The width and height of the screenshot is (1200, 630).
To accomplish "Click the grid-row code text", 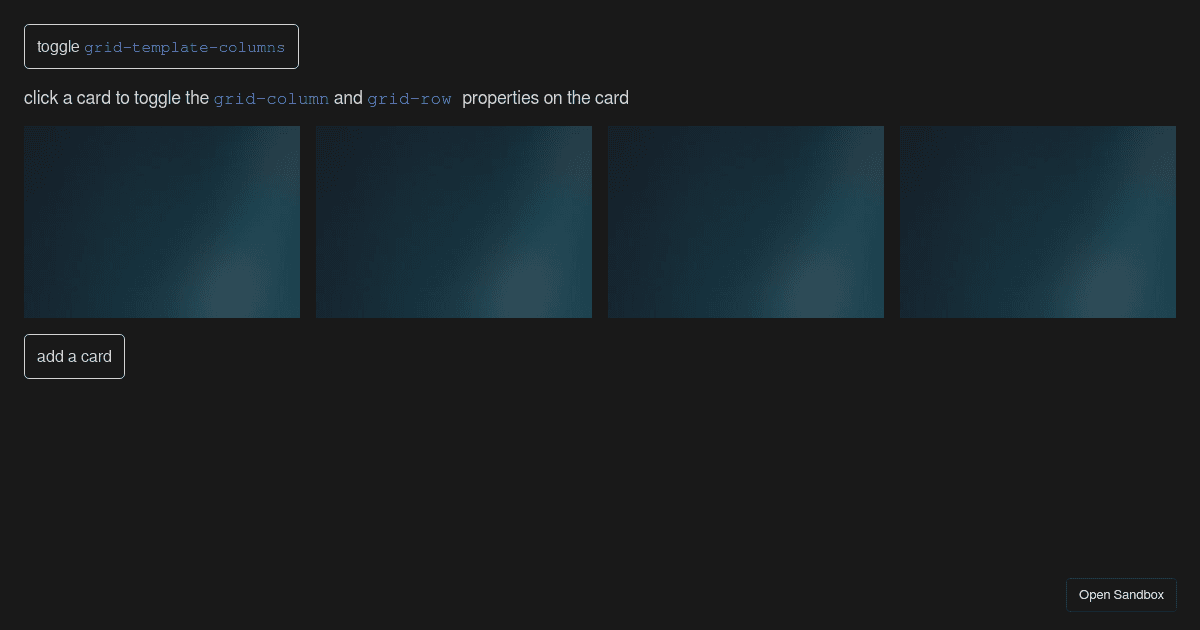I will (x=409, y=99).
